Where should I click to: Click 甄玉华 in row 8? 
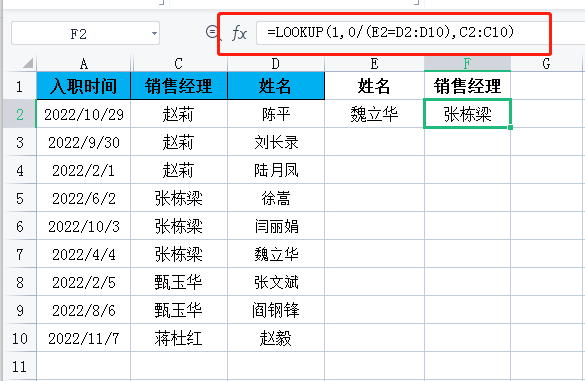click(x=179, y=282)
